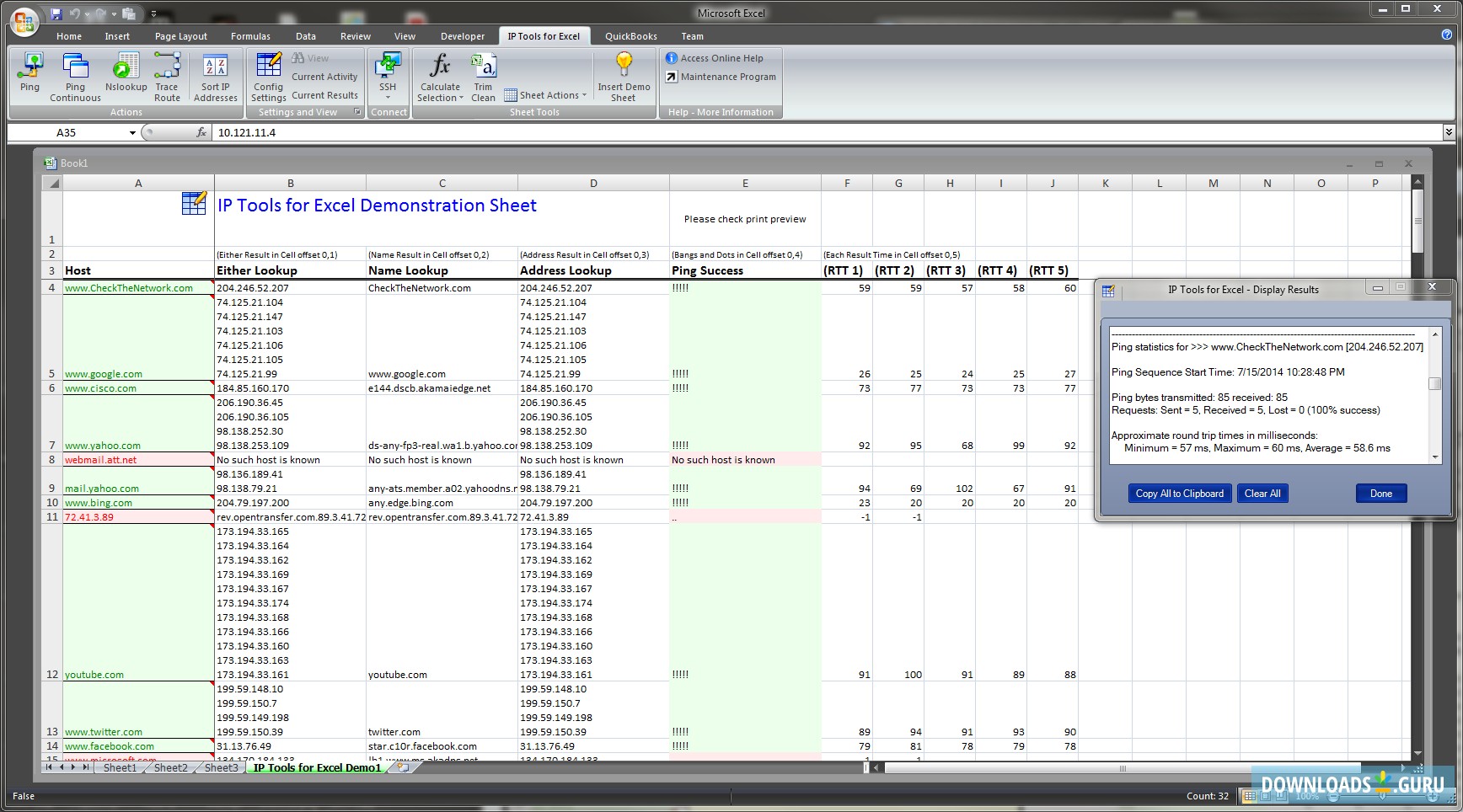Open the Name Box dropdown
This screenshot has height=812, width=1463.
tap(131, 132)
